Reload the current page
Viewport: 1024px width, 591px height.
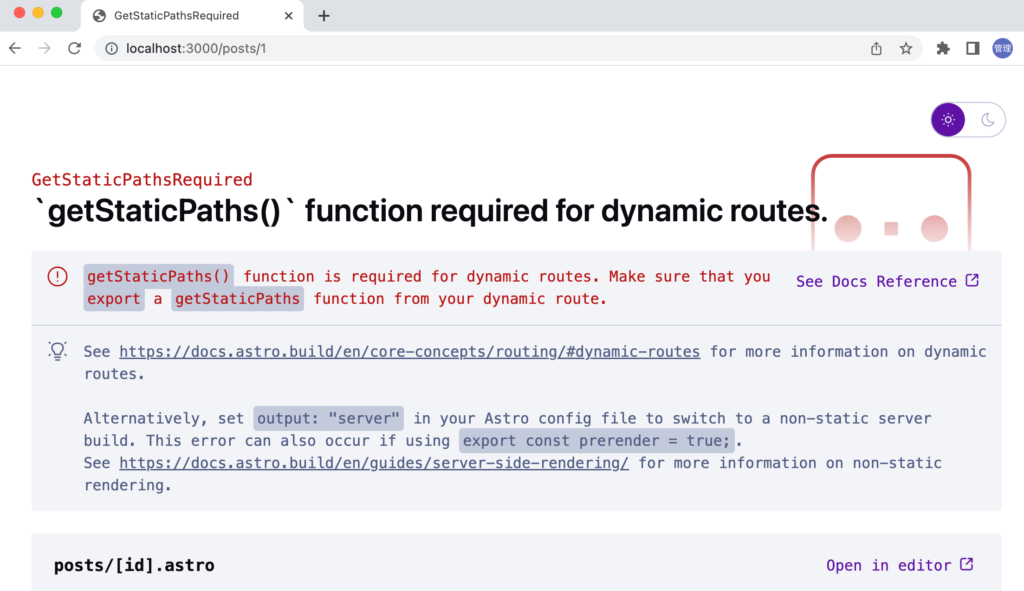[74, 48]
